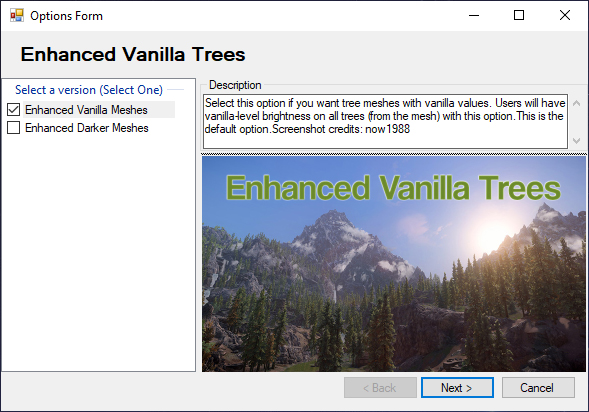Click the Cancel button

coord(538,388)
